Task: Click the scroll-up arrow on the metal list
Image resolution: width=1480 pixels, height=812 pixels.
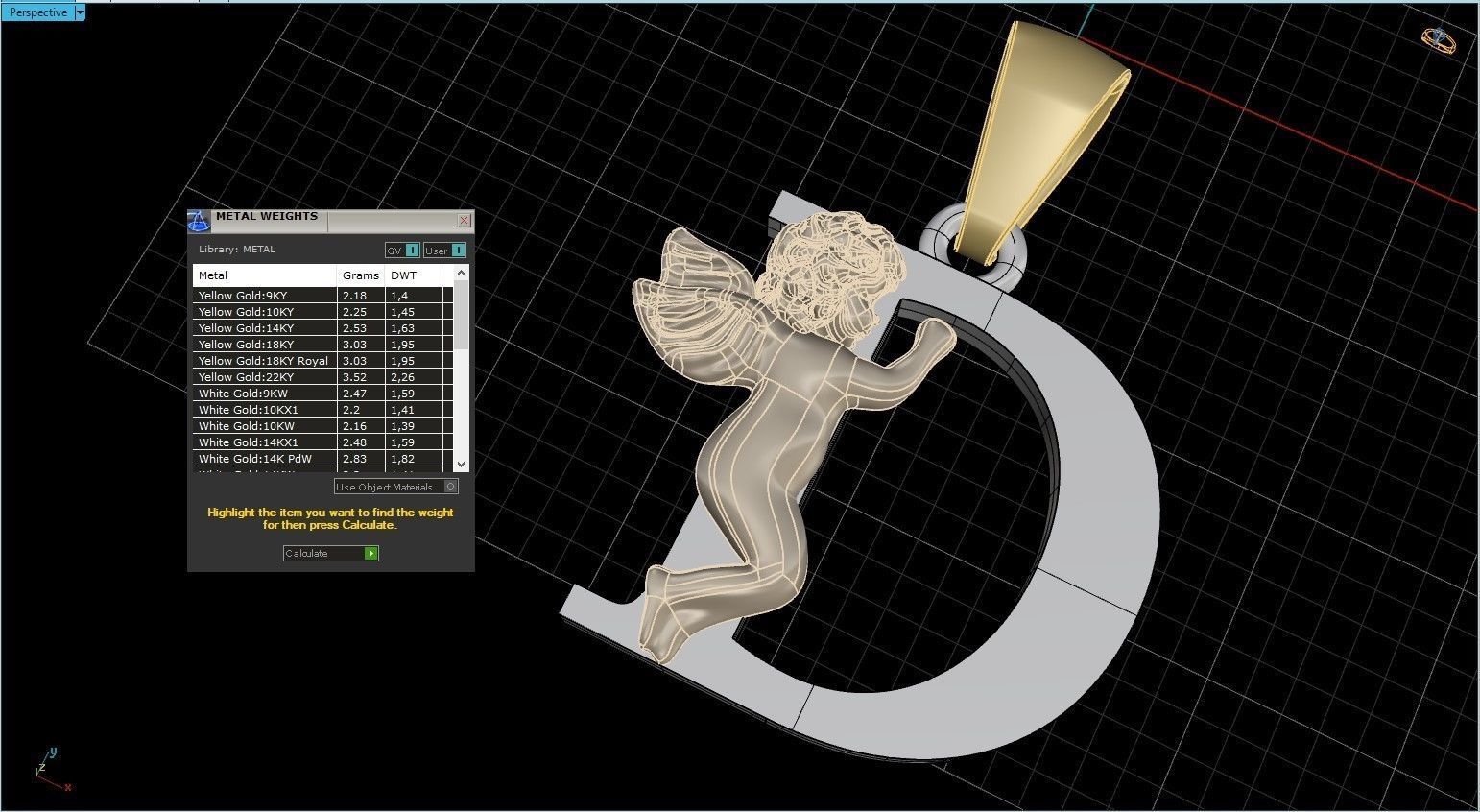Action: pos(462,272)
